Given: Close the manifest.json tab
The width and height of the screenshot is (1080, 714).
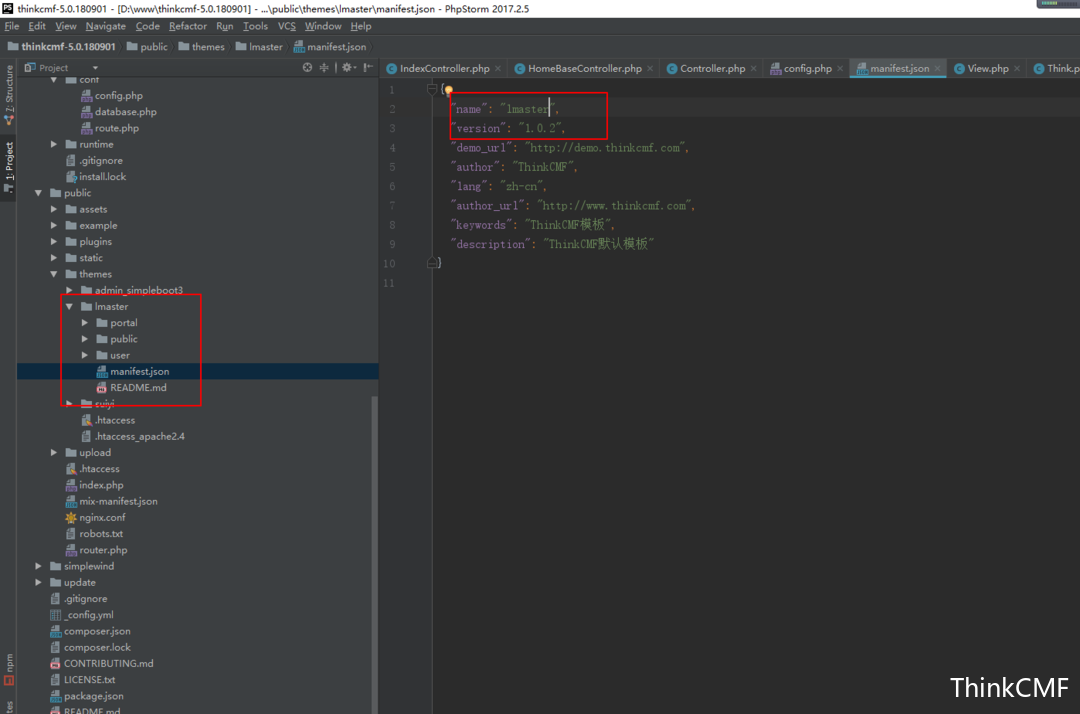Looking at the screenshot, I should pos(937,68).
